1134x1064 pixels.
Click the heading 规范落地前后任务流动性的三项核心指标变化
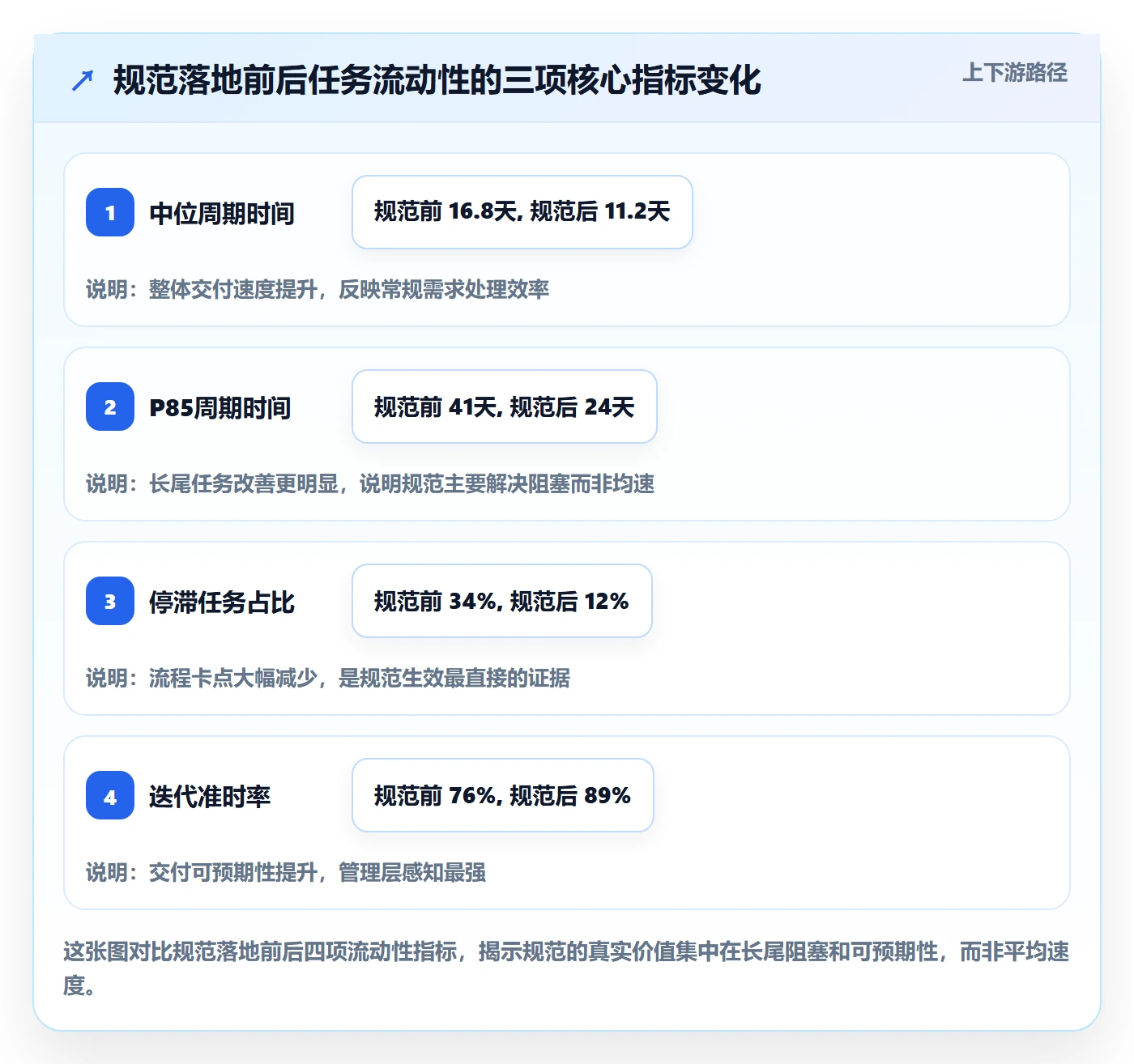437,80
